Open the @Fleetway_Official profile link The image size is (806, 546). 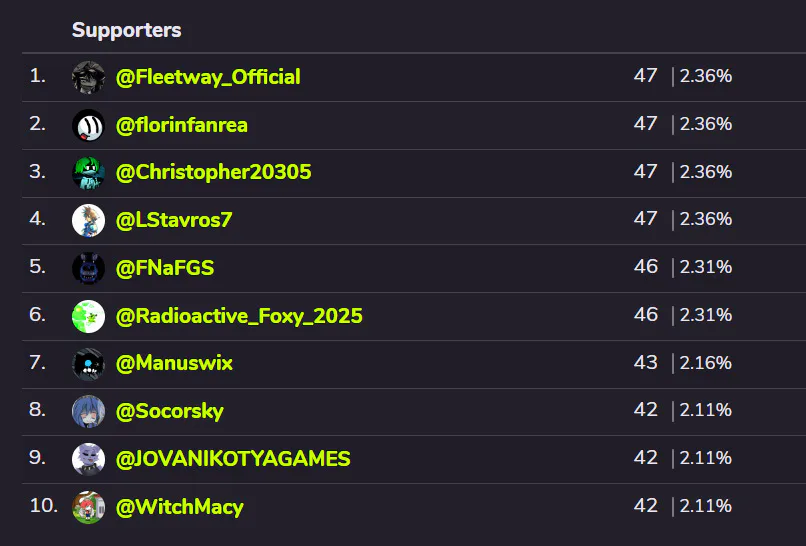pos(208,77)
